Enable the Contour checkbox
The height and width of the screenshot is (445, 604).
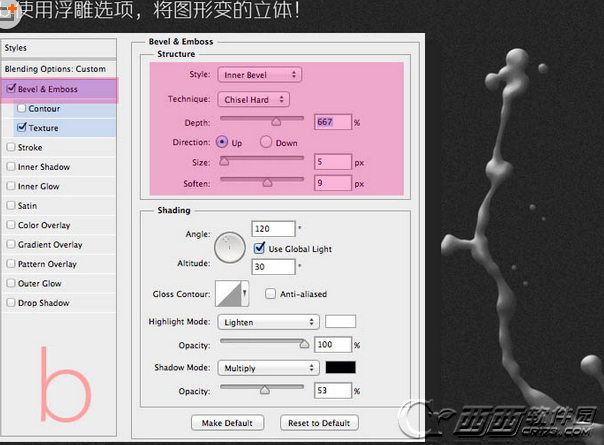[22, 108]
